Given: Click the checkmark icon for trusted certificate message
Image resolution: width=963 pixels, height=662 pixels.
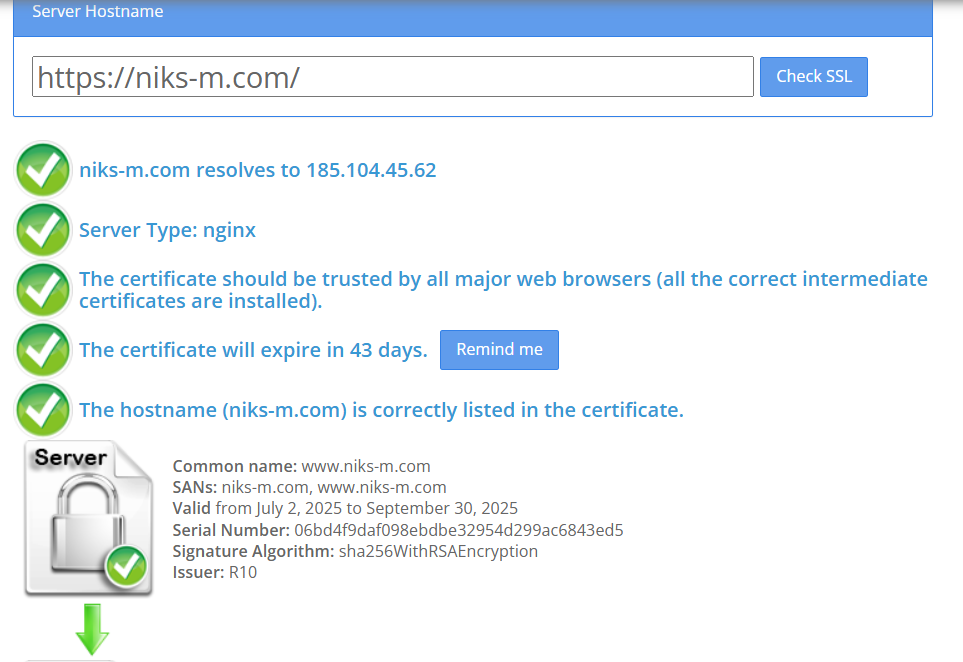Looking at the screenshot, I should click(43, 289).
